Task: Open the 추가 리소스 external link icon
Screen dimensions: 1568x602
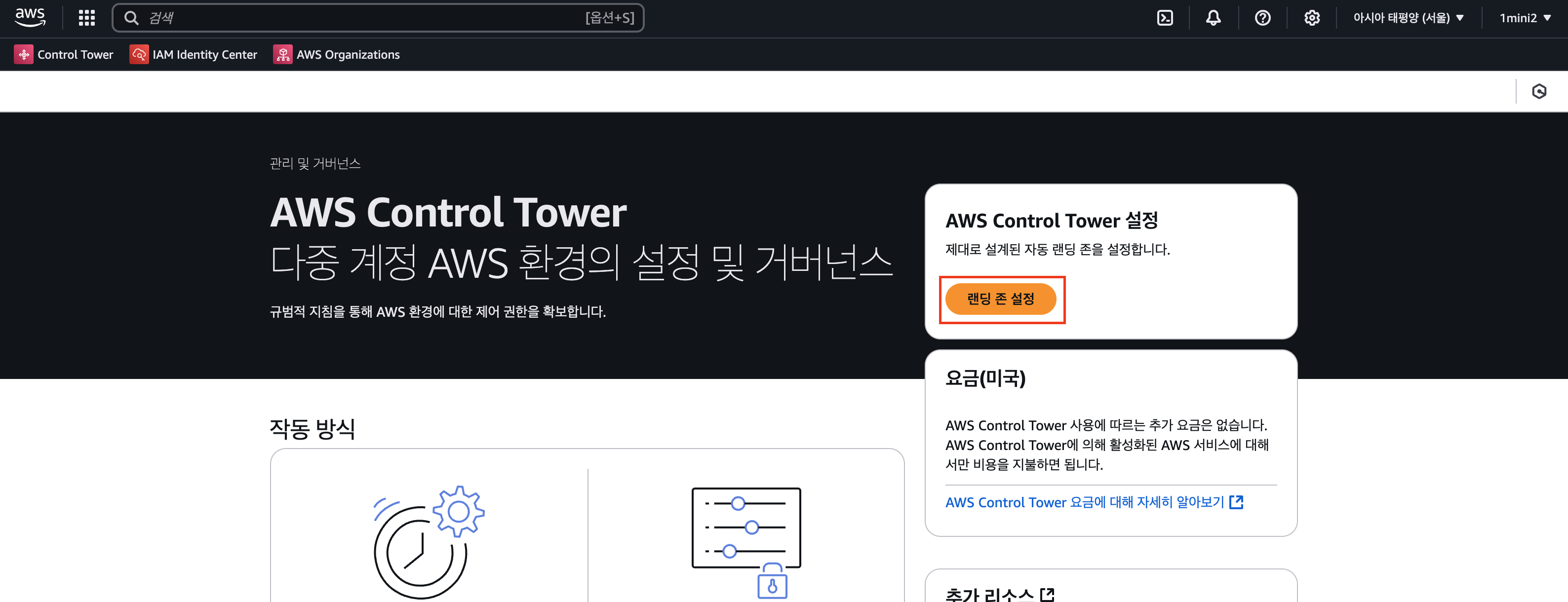Action: pyautogui.click(x=1047, y=594)
